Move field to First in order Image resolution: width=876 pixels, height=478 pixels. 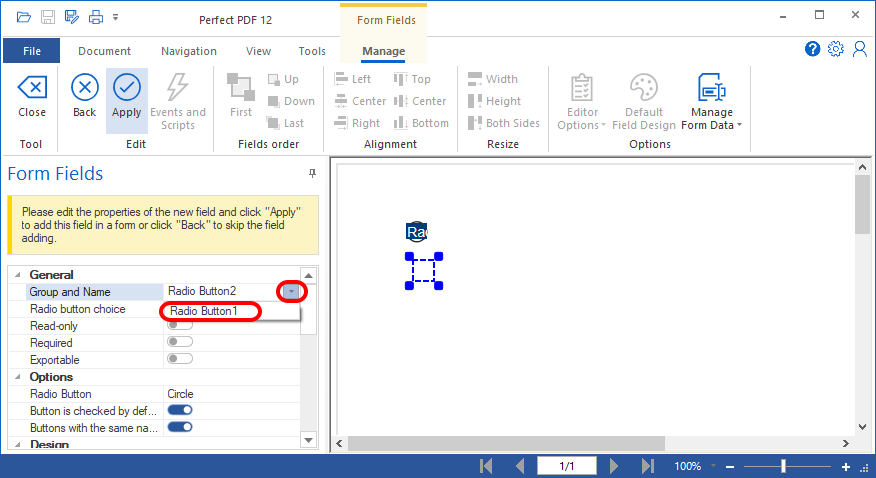[x=241, y=96]
